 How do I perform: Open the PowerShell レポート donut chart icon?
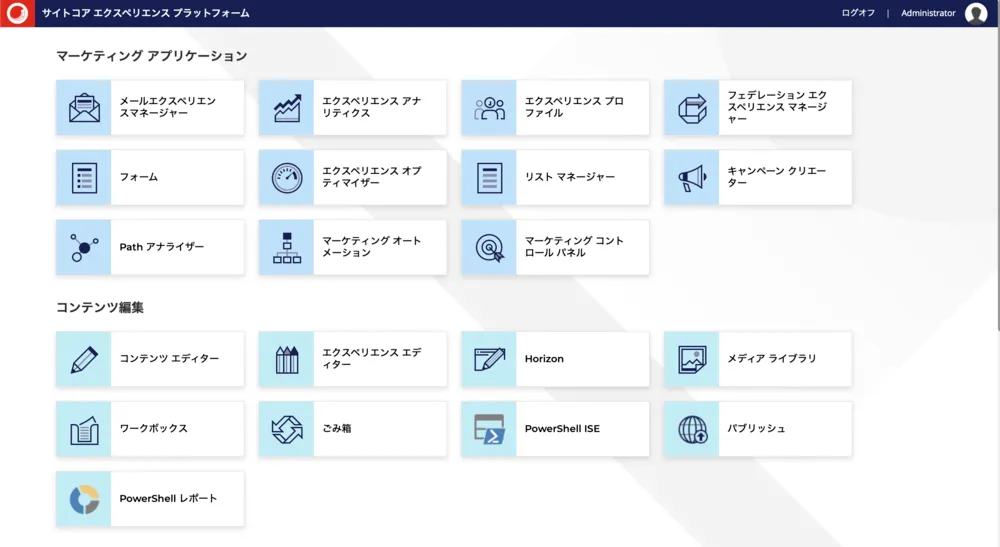click(84, 499)
